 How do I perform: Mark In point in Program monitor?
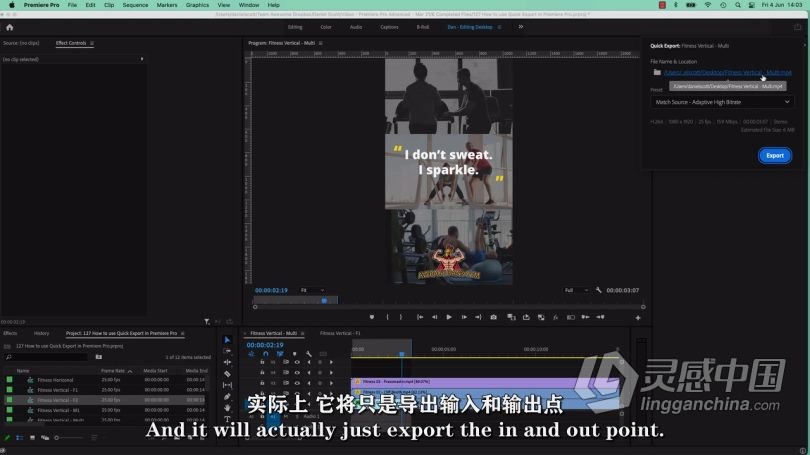coord(387,317)
